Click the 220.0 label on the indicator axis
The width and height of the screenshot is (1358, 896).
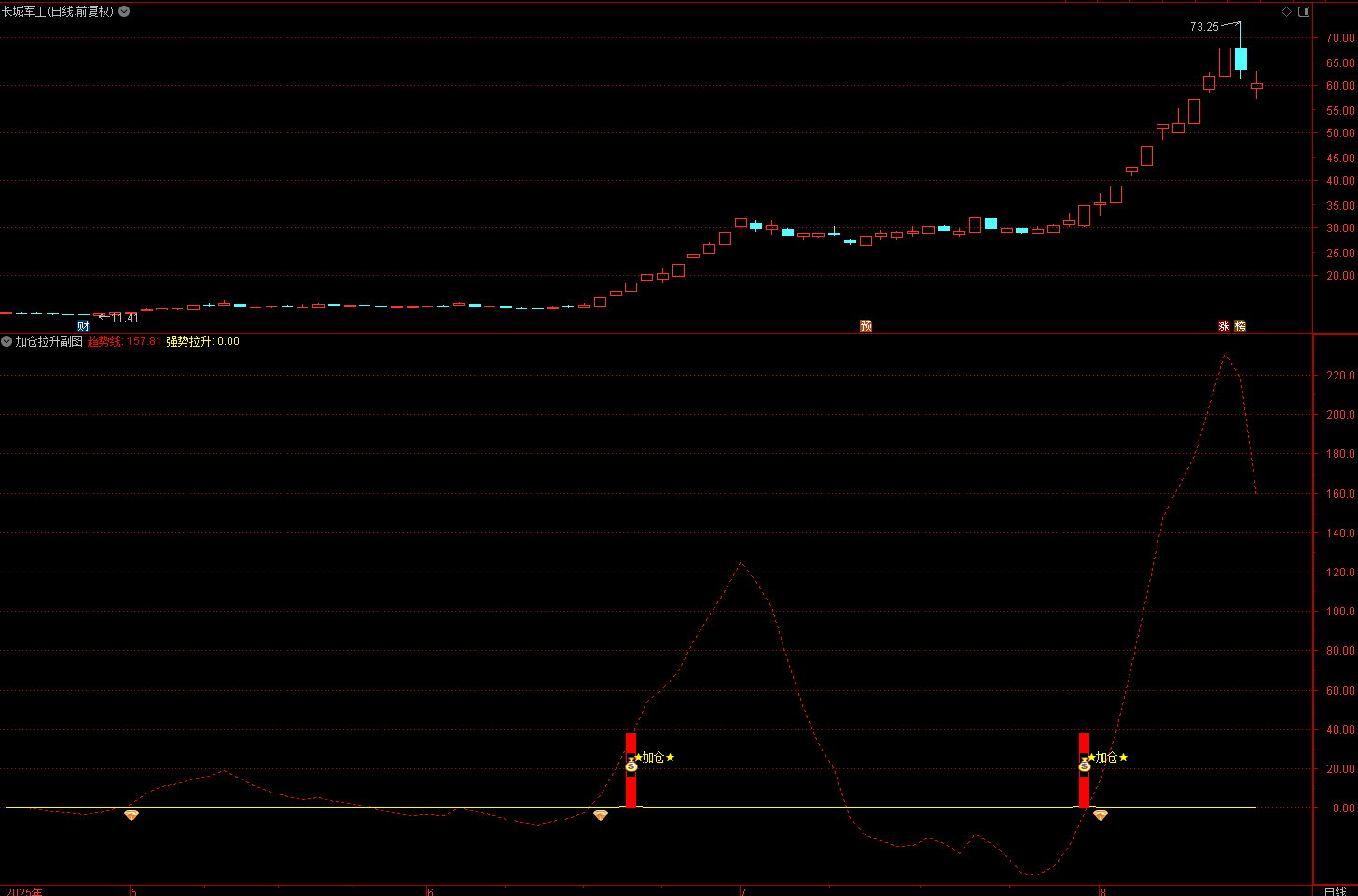pyautogui.click(x=1340, y=376)
